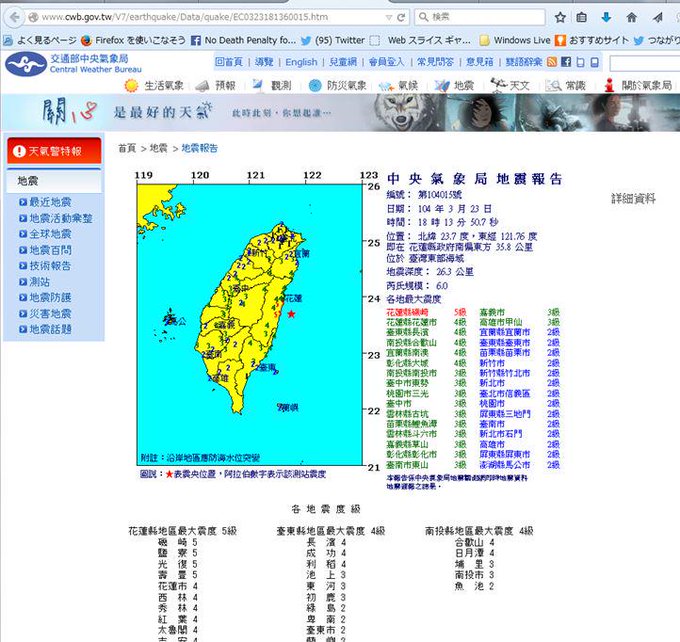Open 地震 earthquake menu
The image size is (680, 642).
pos(454,85)
